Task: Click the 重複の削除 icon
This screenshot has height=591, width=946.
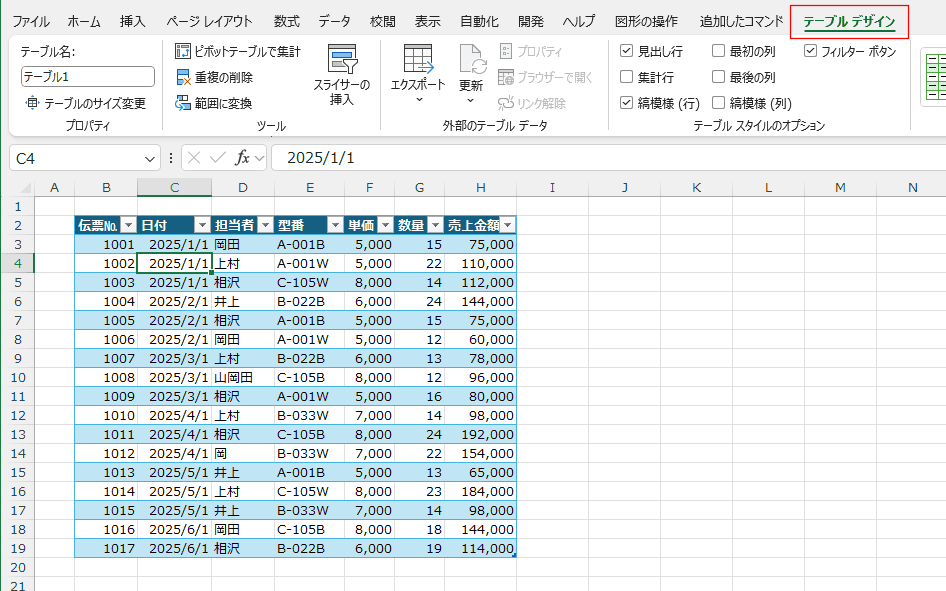Action: point(184,78)
